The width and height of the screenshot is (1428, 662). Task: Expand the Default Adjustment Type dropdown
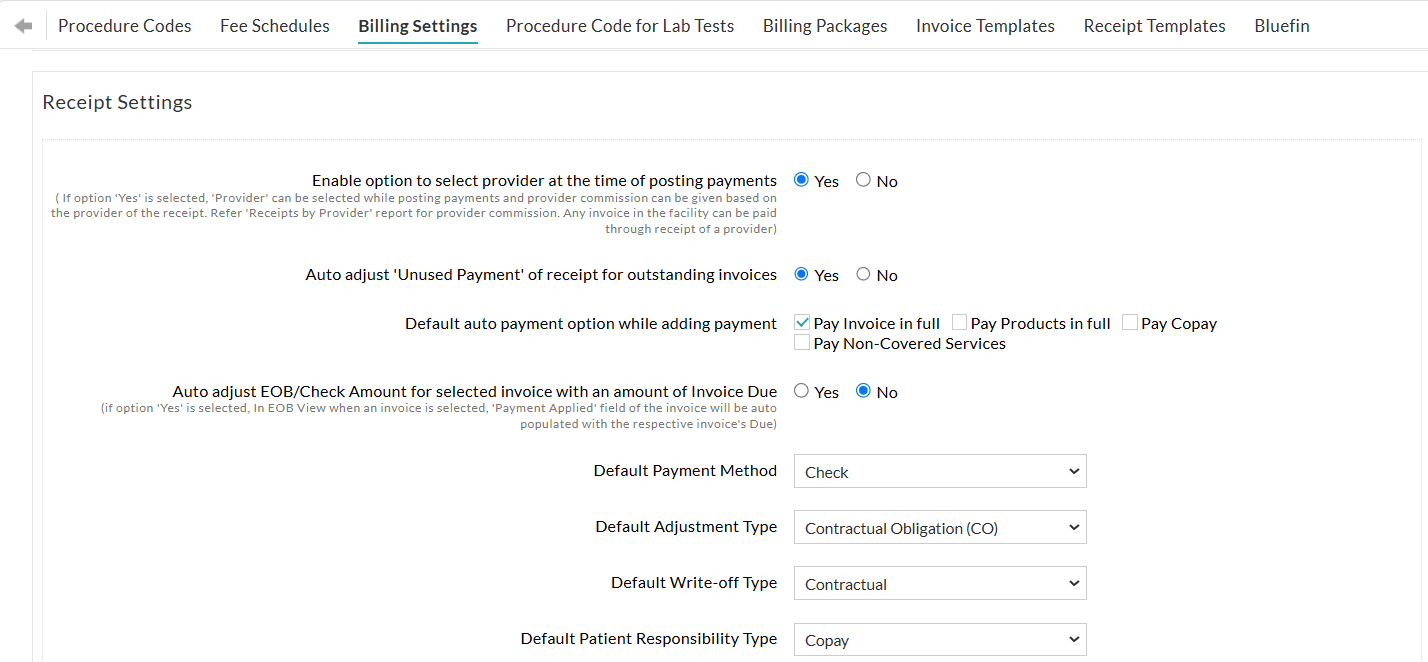(x=939, y=527)
